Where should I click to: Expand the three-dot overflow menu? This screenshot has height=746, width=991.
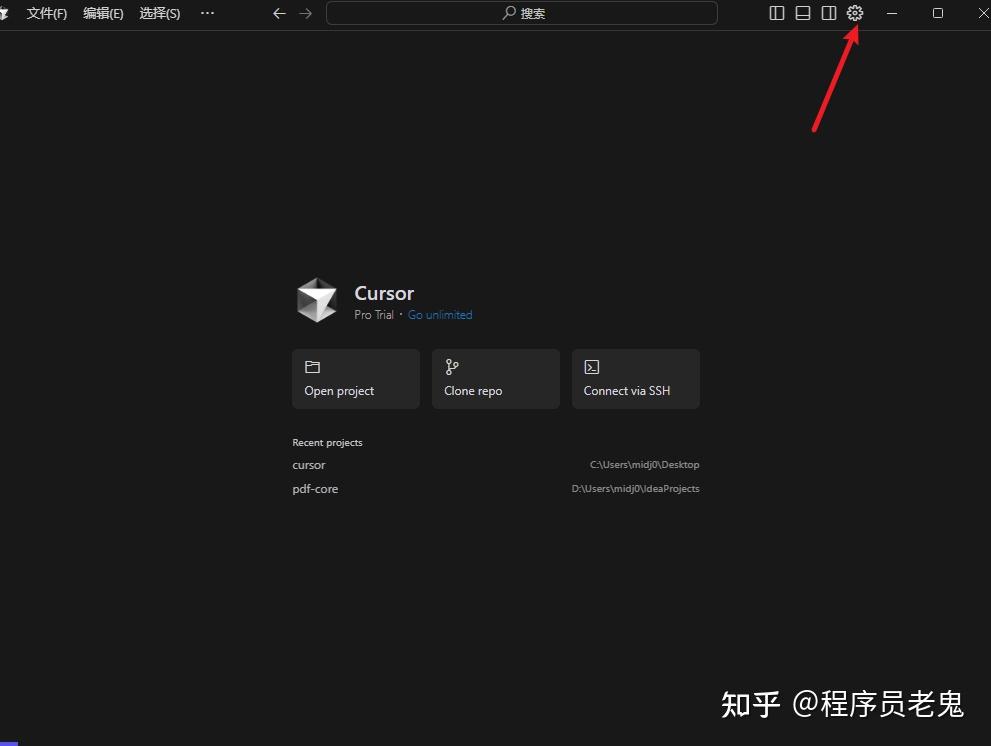[207, 13]
